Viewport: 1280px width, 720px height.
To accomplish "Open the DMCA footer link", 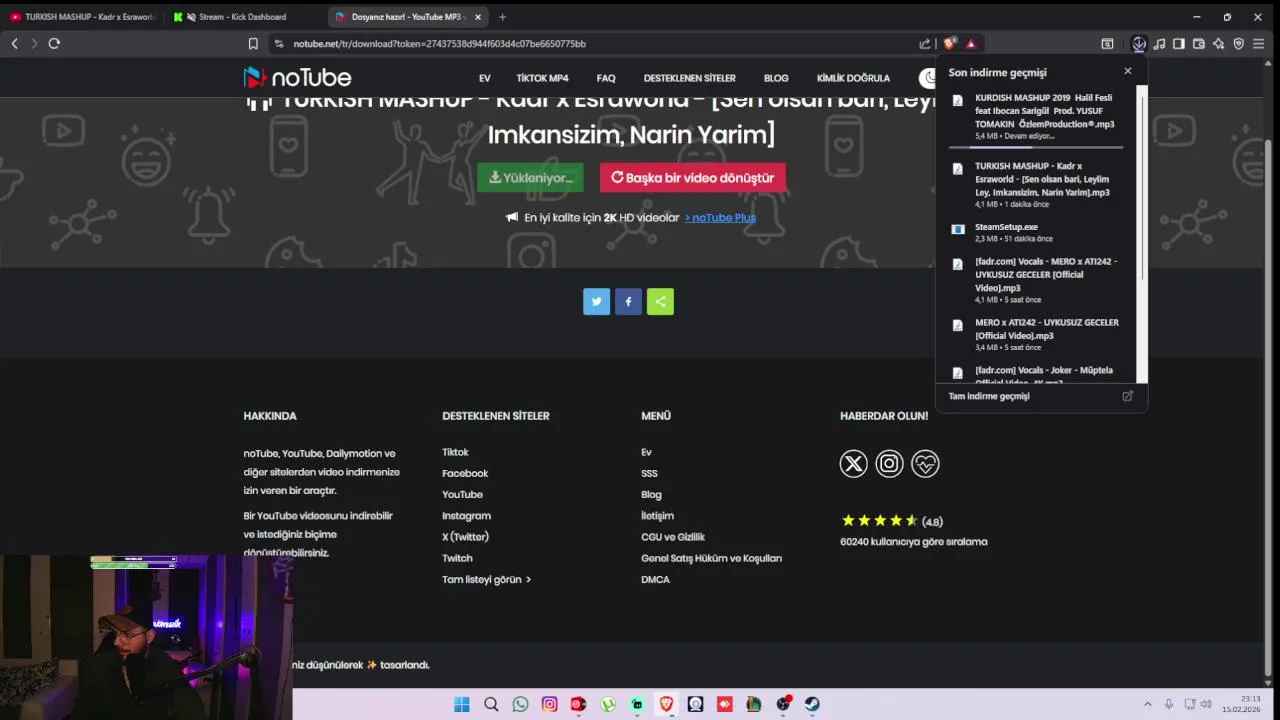I will coord(655,579).
